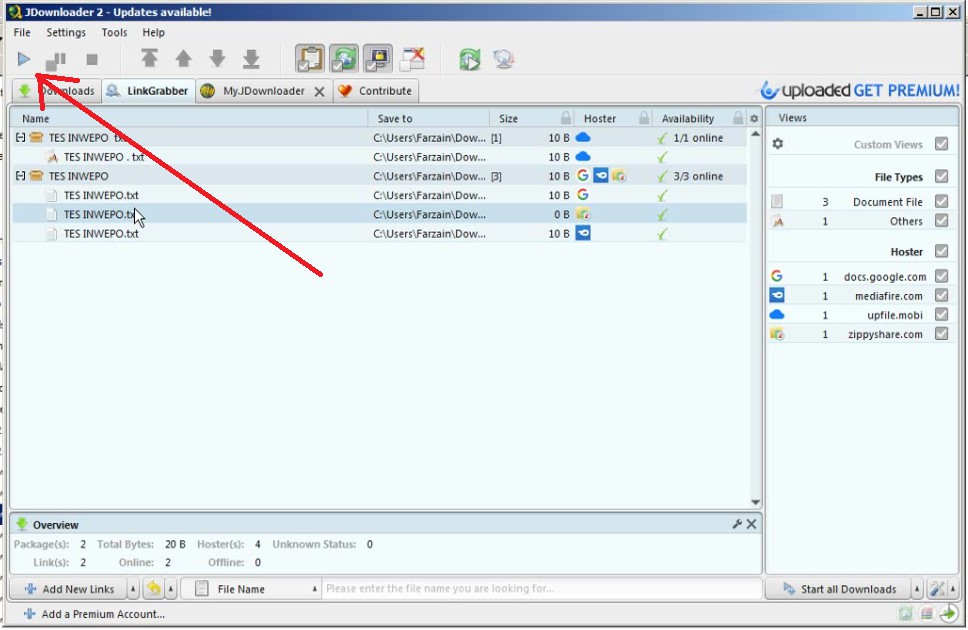Open Custom Views gear settings
The height and width of the screenshot is (630, 968).
(x=778, y=144)
